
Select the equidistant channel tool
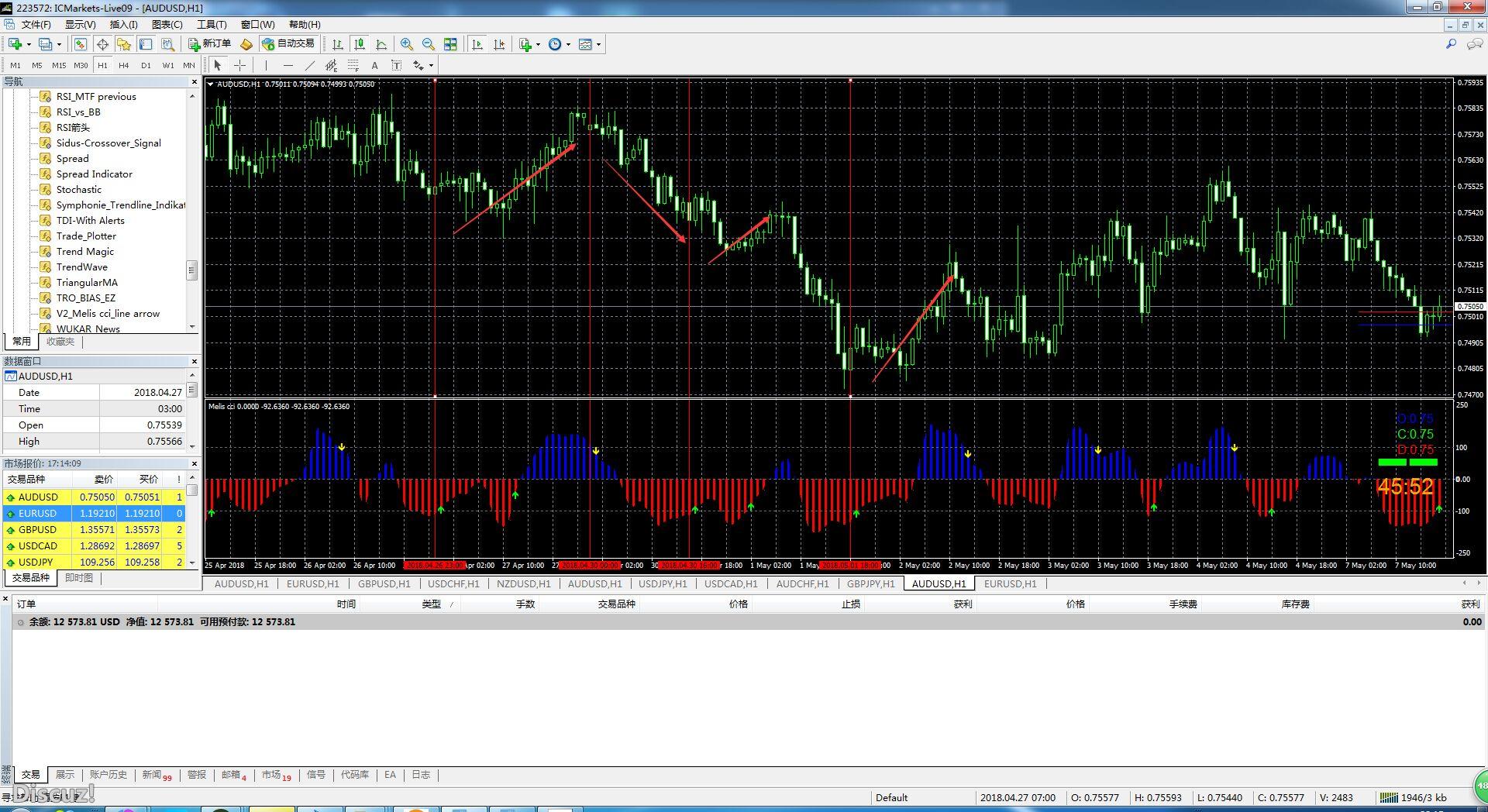tap(331, 66)
